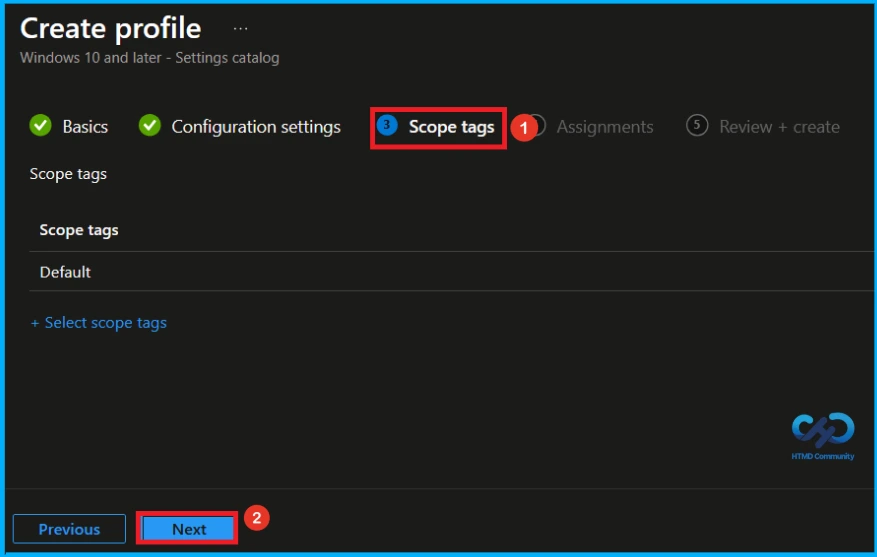Open the Configuration settings step
877x557 pixels.
click(256, 127)
